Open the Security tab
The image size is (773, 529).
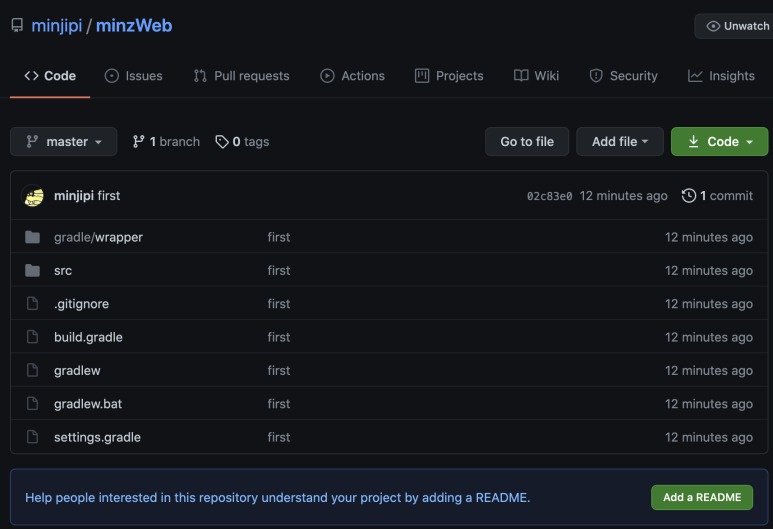[624, 76]
